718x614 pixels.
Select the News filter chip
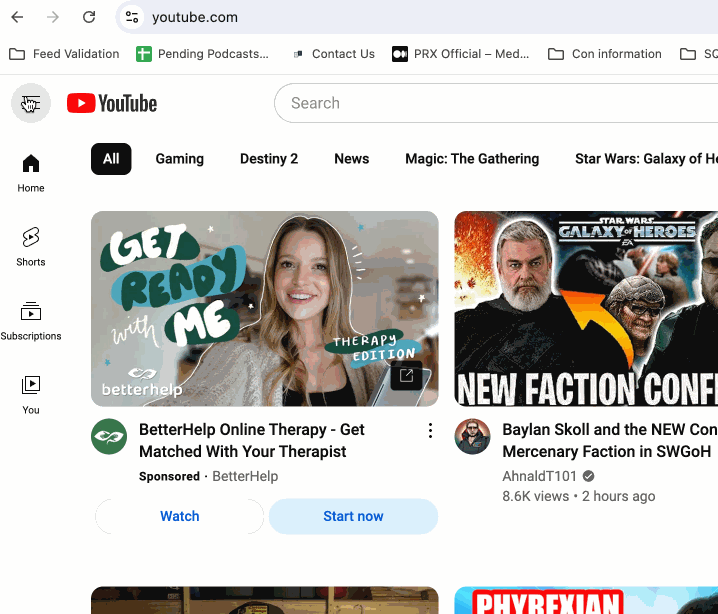click(x=352, y=159)
